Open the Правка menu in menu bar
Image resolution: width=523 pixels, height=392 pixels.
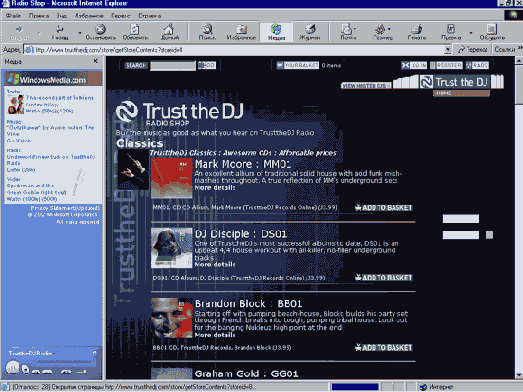tap(39, 16)
